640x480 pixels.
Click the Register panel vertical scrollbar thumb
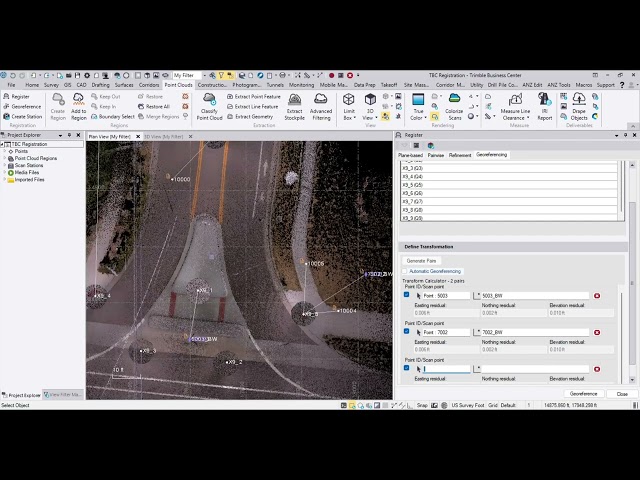(632, 282)
